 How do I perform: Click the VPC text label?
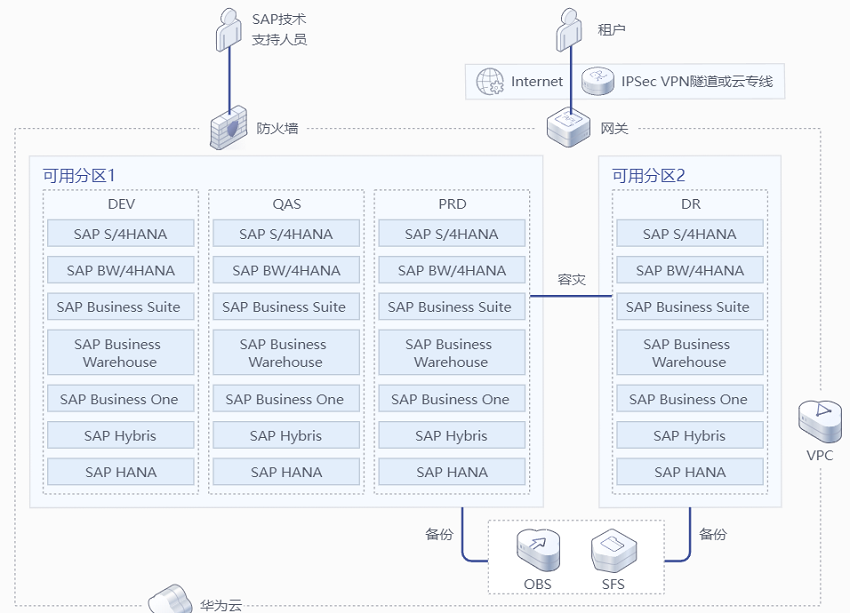820,455
